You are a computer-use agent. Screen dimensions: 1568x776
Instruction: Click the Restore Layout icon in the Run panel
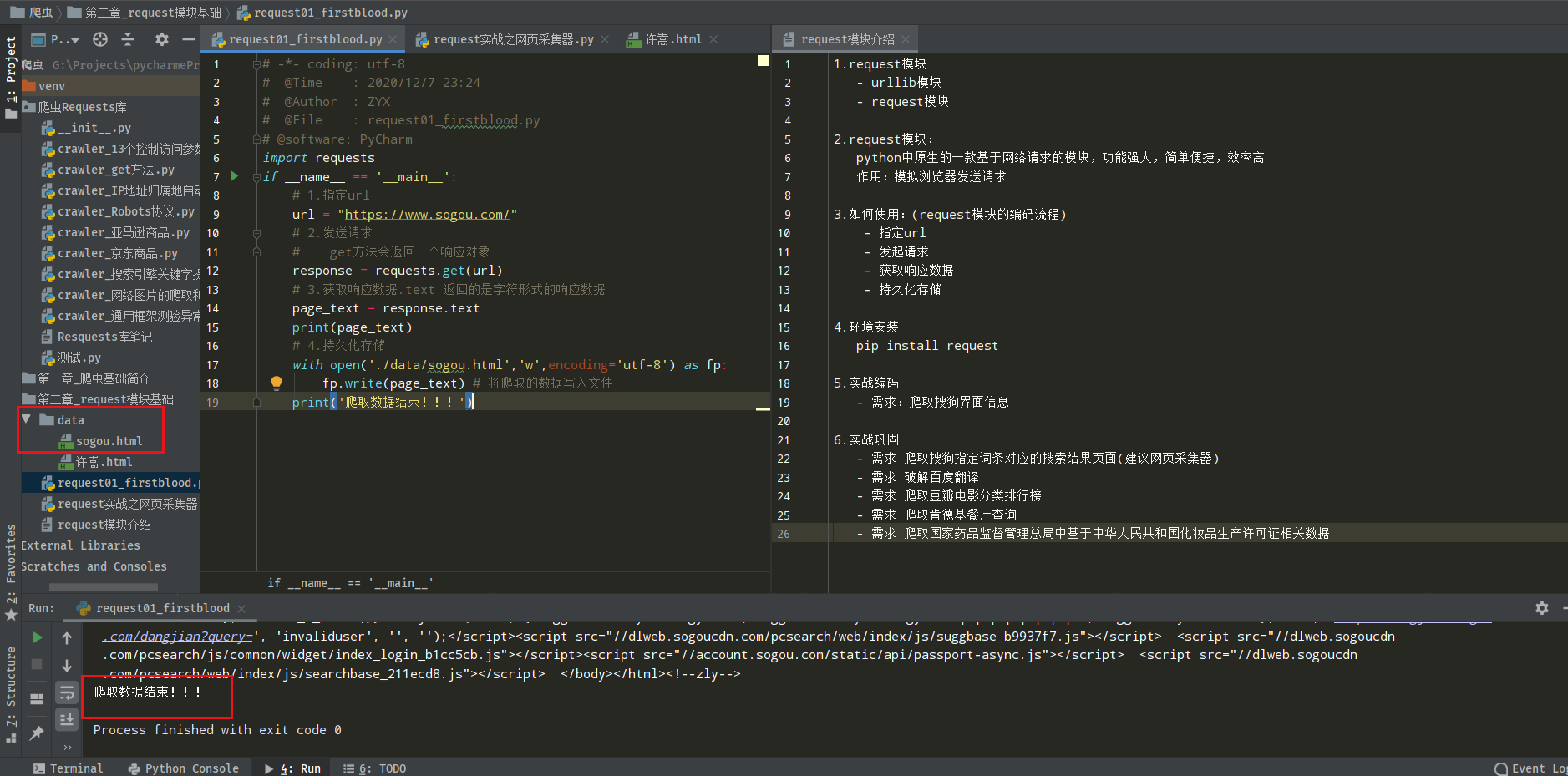click(37, 699)
